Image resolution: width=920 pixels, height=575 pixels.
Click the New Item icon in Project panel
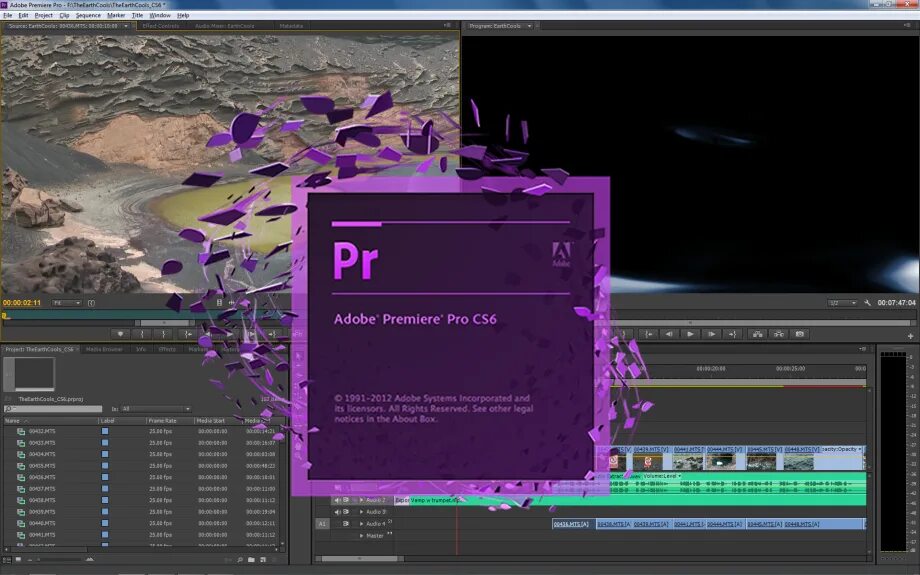pos(263,560)
